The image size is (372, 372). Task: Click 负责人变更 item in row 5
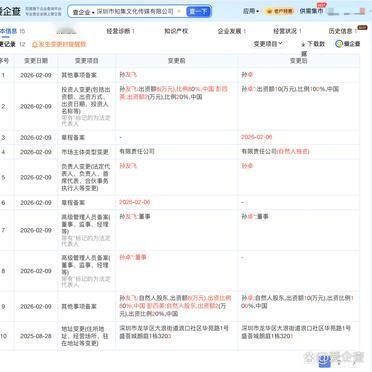86,177
